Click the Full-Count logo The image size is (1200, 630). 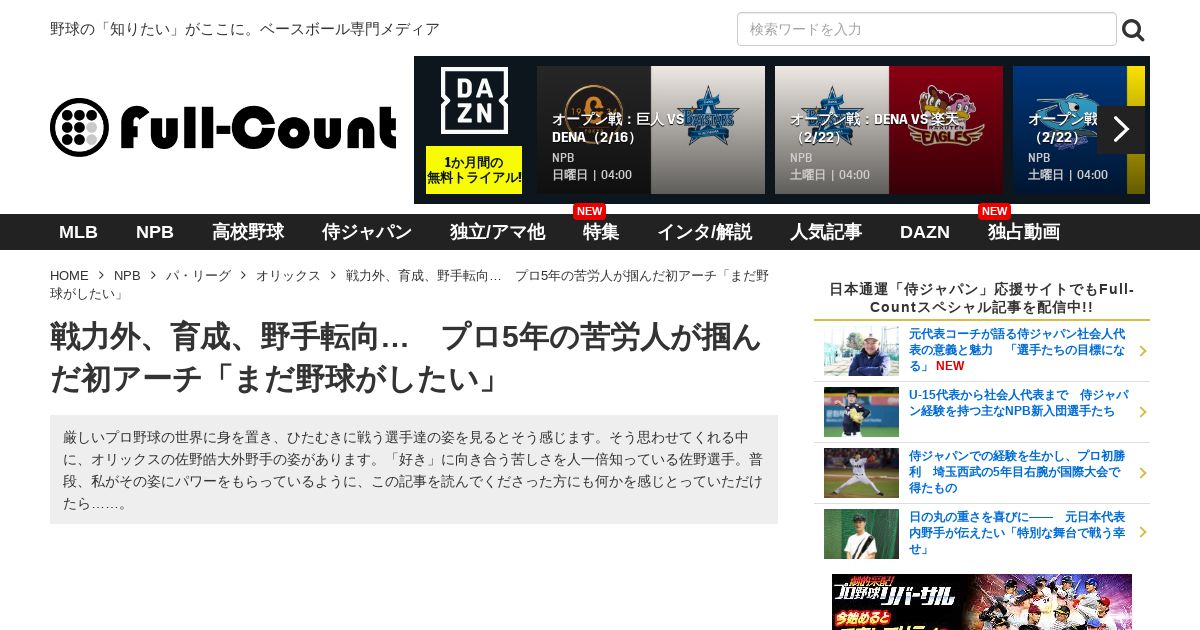coord(223,127)
